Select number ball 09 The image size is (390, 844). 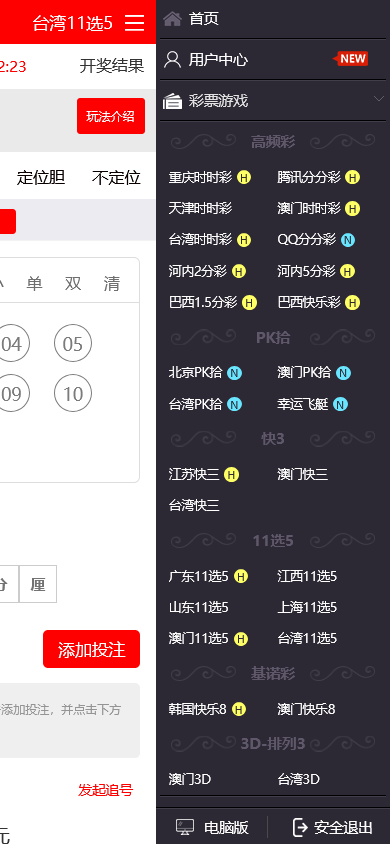[11, 393]
